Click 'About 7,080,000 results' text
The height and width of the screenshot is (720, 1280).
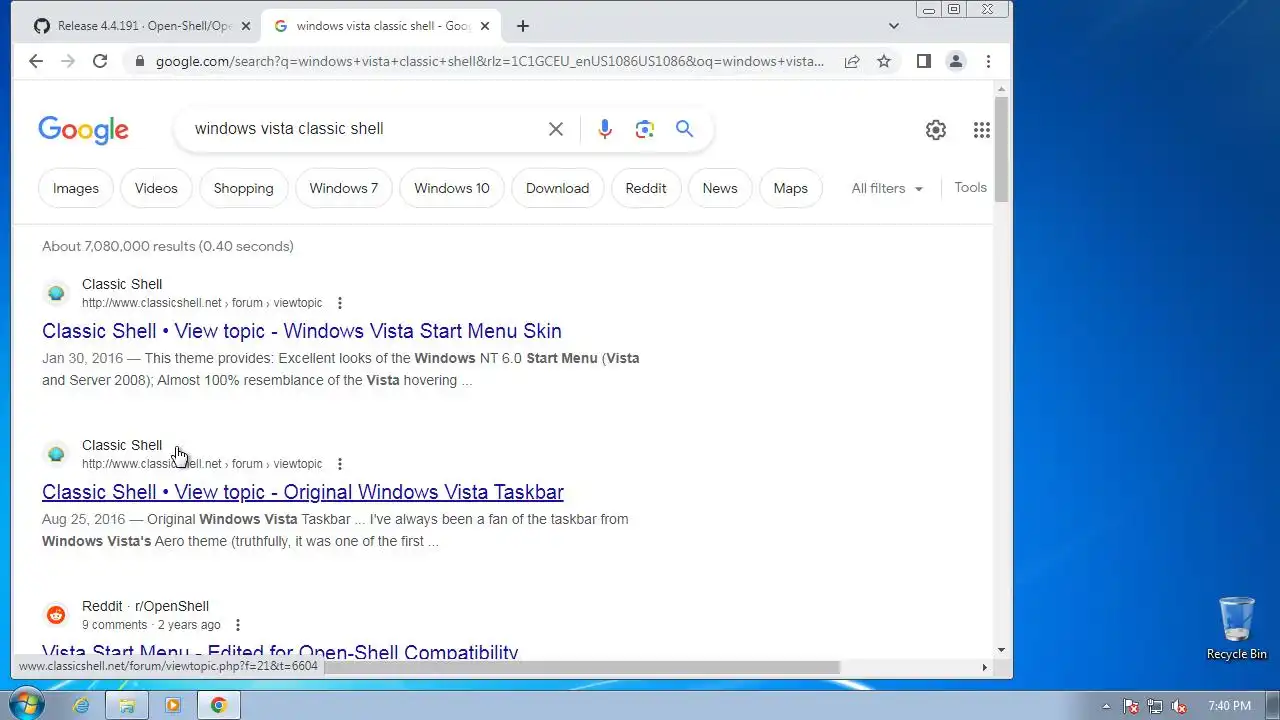(x=118, y=246)
